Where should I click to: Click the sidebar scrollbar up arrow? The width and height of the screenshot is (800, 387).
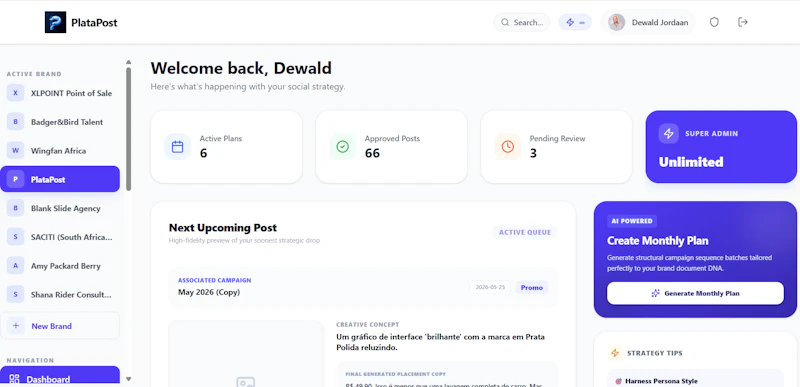pyautogui.click(x=129, y=62)
